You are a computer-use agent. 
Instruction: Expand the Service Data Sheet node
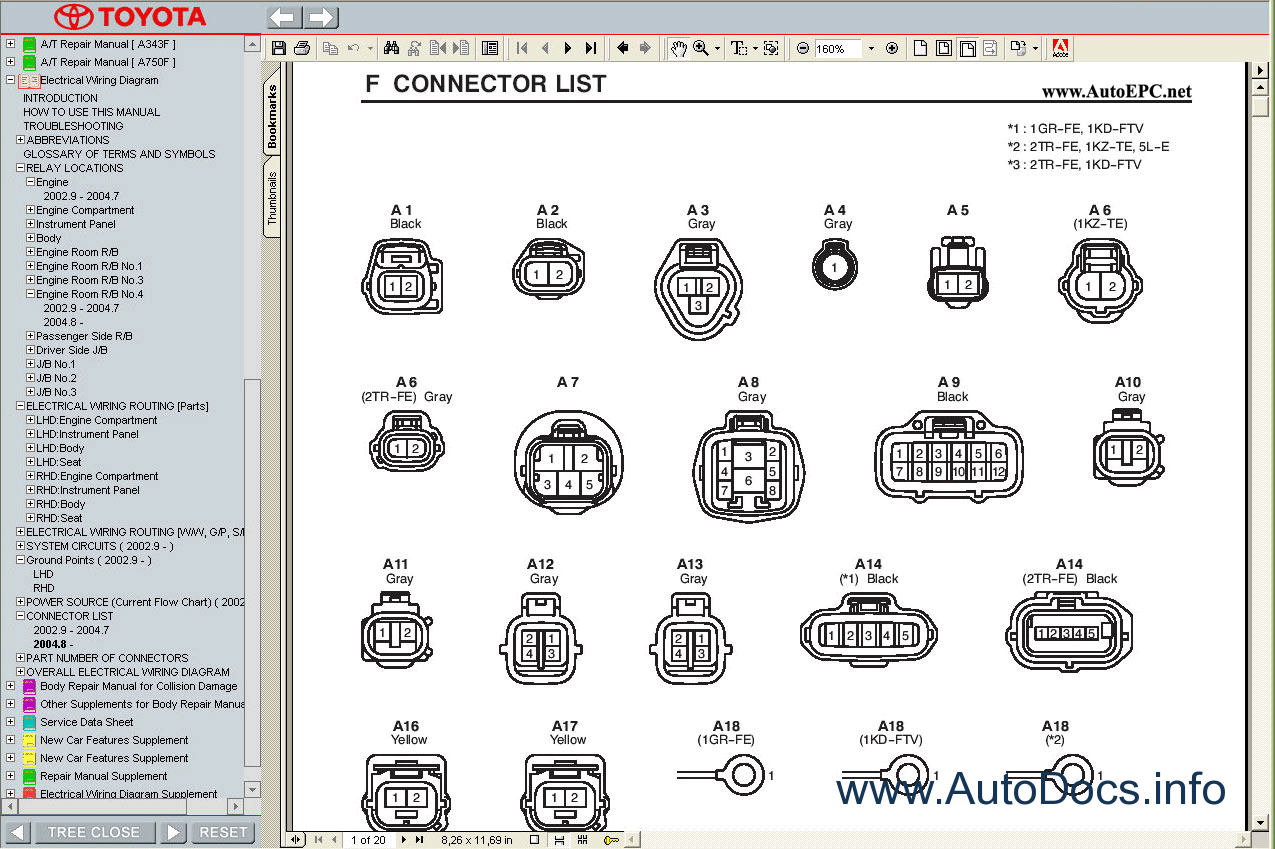10,722
